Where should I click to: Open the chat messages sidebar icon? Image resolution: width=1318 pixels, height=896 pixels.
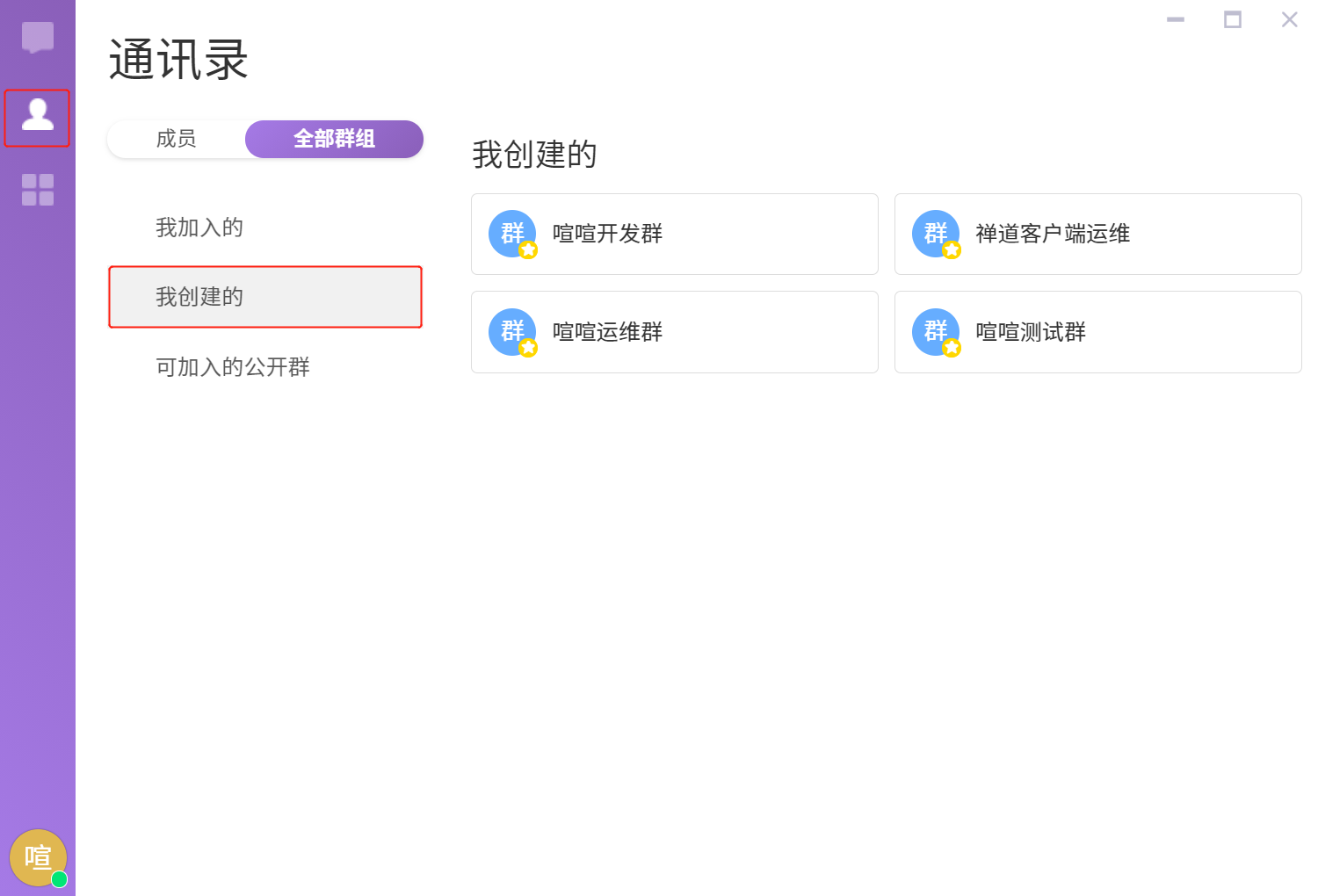point(38,38)
